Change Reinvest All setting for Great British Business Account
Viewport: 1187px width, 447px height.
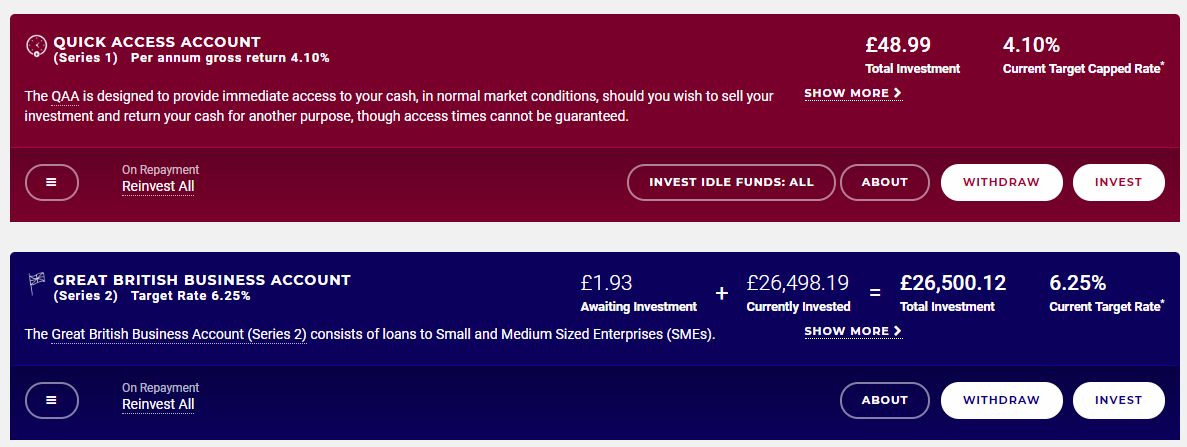[x=158, y=405]
